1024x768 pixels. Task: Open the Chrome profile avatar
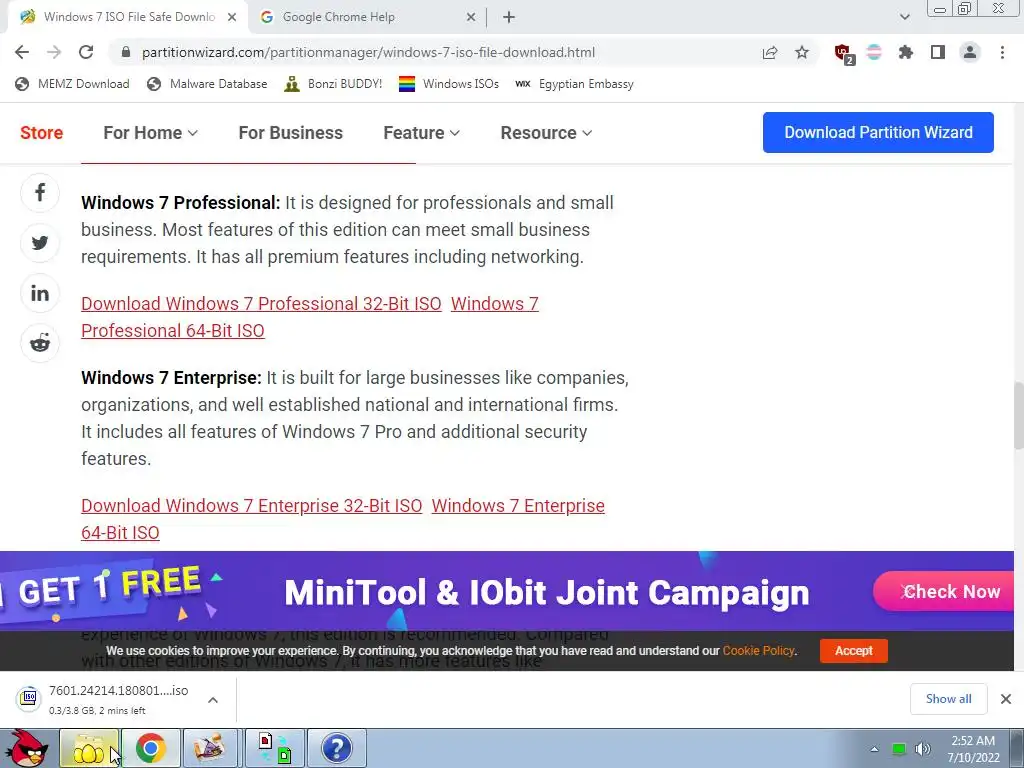[970, 52]
